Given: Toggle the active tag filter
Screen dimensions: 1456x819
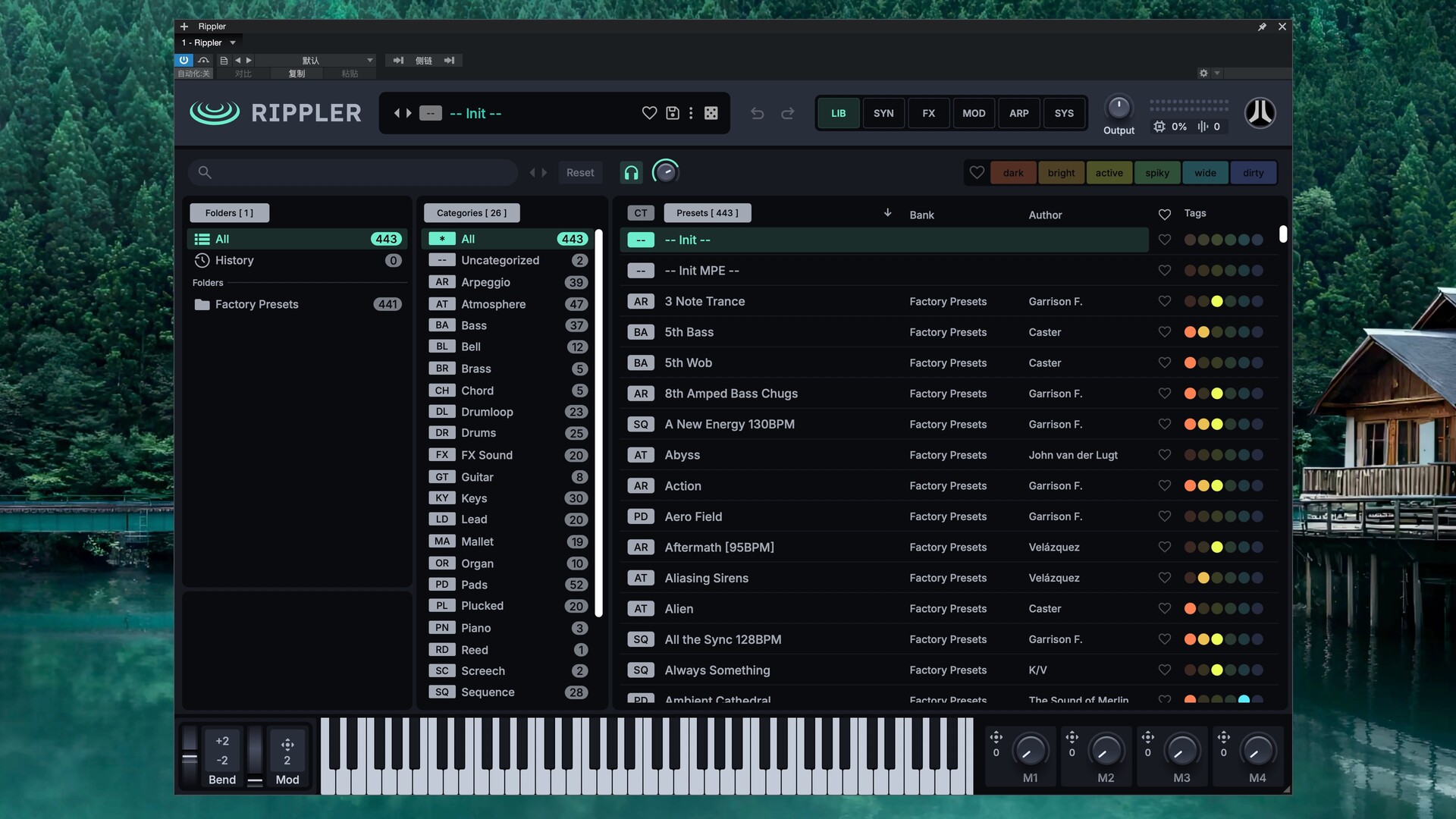Looking at the screenshot, I should 1109,173.
